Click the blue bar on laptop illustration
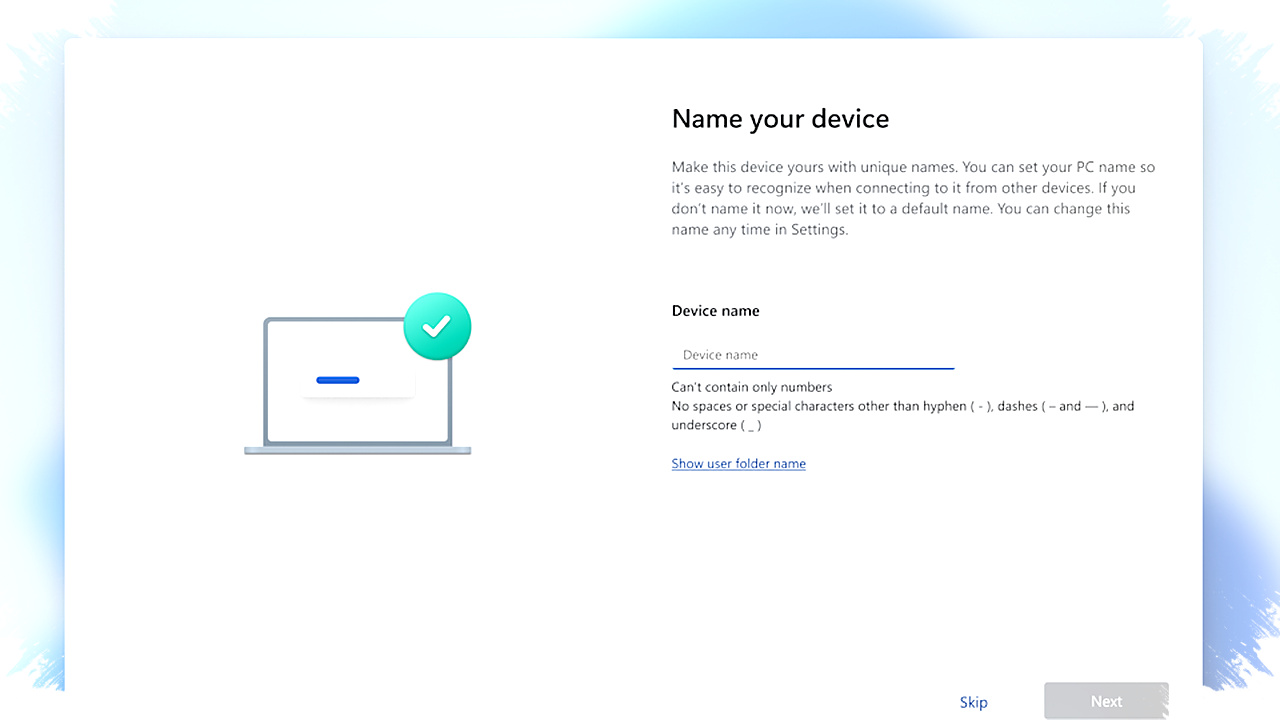The height and width of the screenshot is (720, 1280). point(338,380)
